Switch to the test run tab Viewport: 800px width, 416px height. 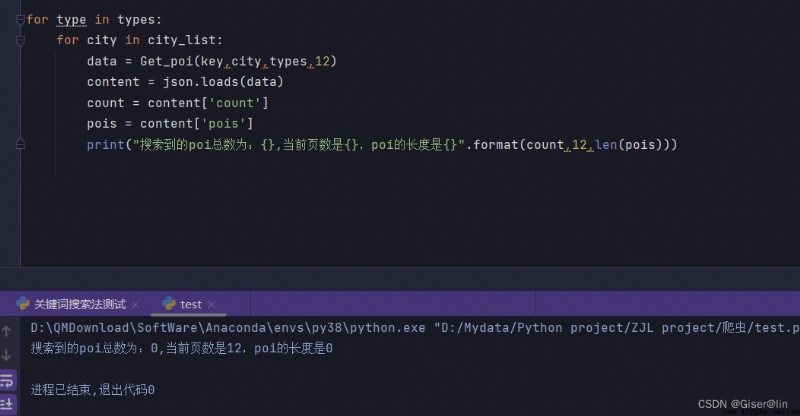click(x=190, y=305)
